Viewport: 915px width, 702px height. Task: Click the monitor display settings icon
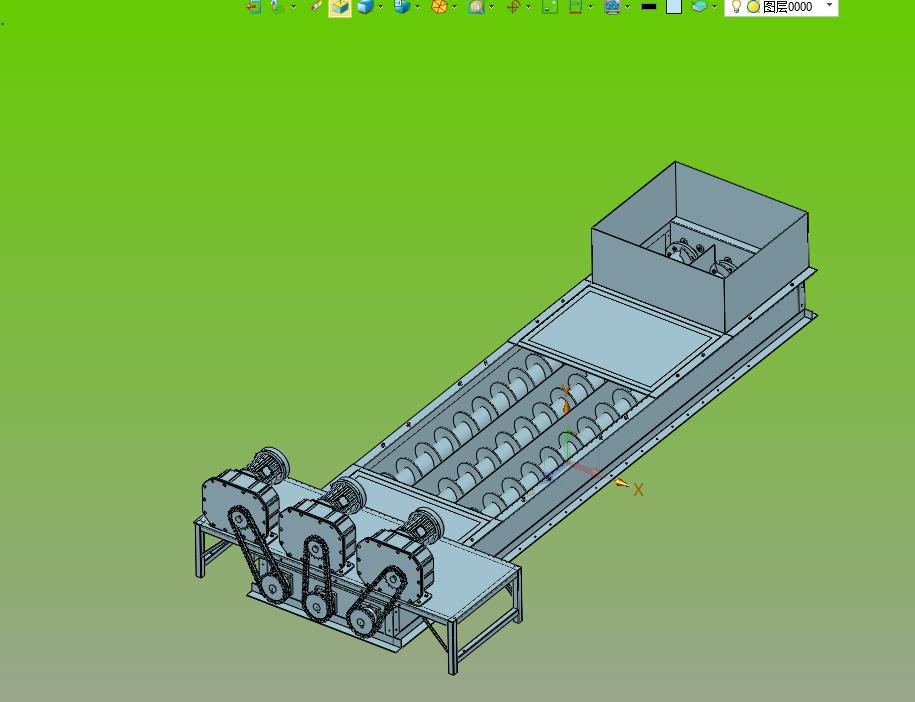coord(612,6)
